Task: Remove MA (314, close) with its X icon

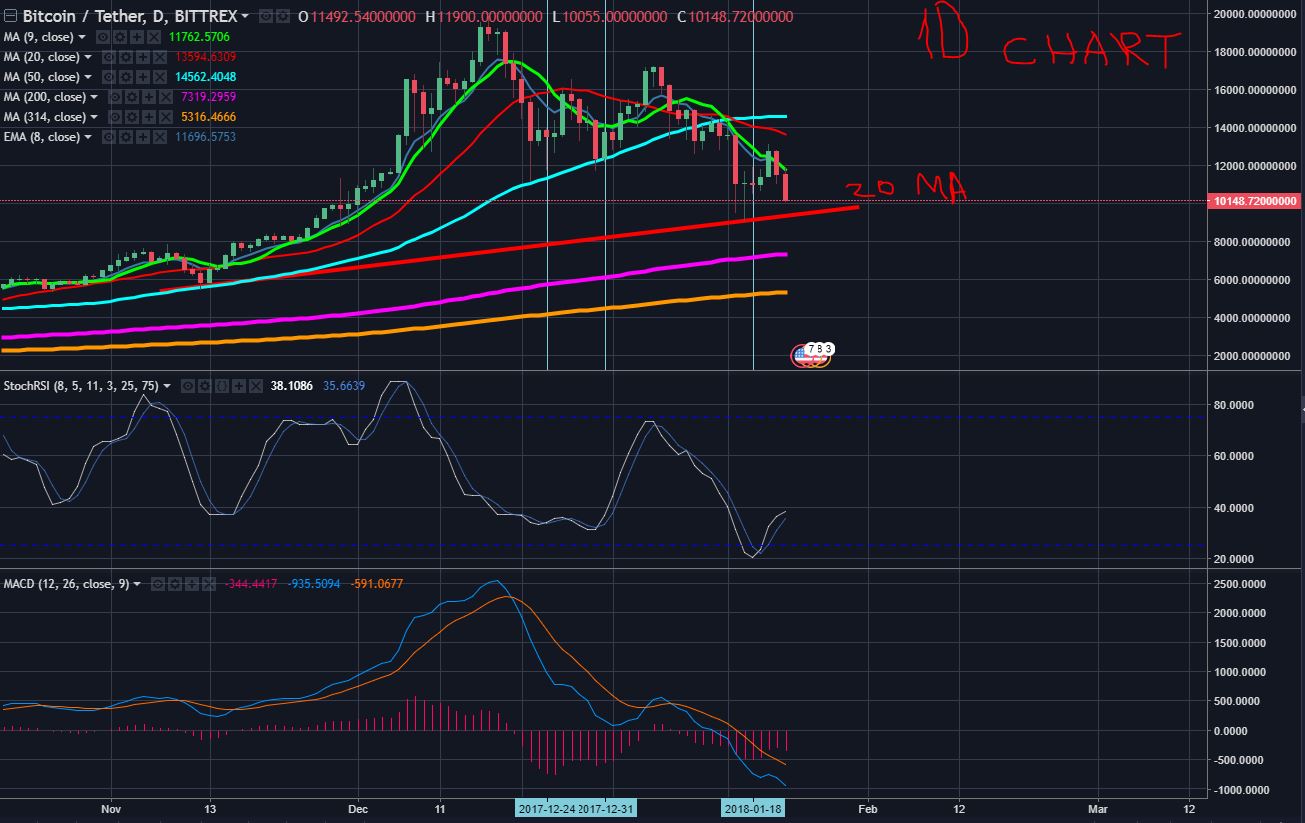Action: pyautogui.click(x=166, y=117)
